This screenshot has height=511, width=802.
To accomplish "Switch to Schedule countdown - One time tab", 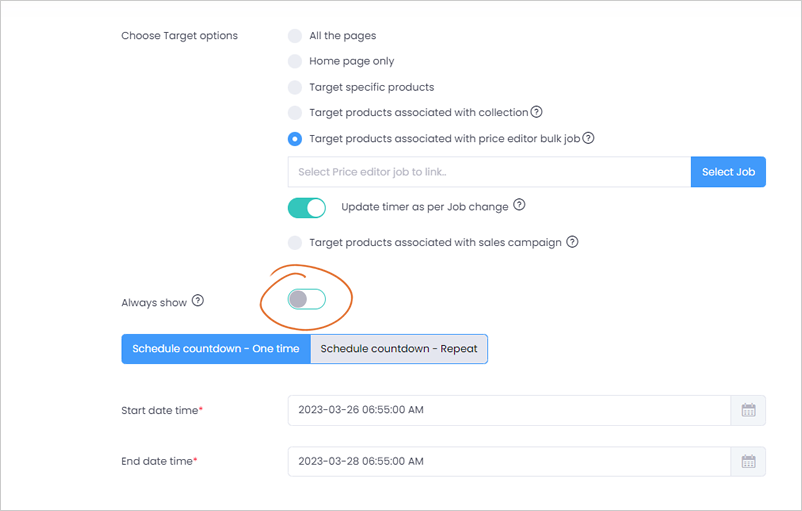I will tap(216, 349).
